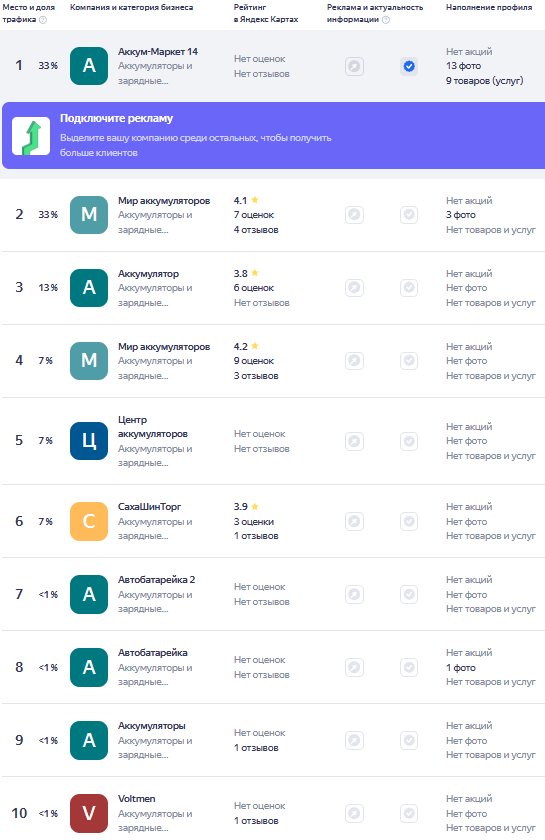The width and height of the screenshot is (545, 840).
Task: Click the 3 отзывов text
Action: [256, 376]
